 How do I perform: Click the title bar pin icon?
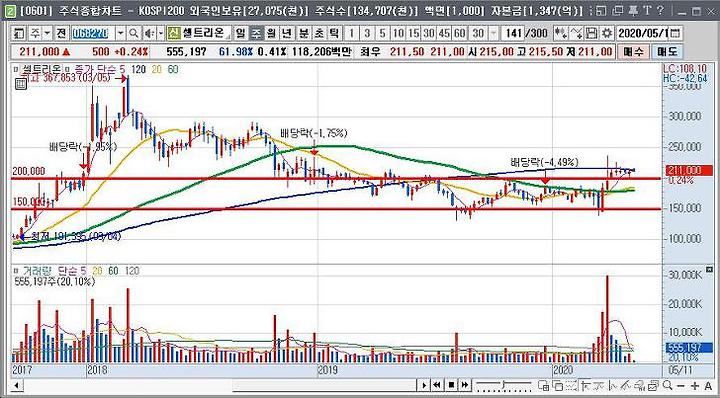click(x=633, y=11)
